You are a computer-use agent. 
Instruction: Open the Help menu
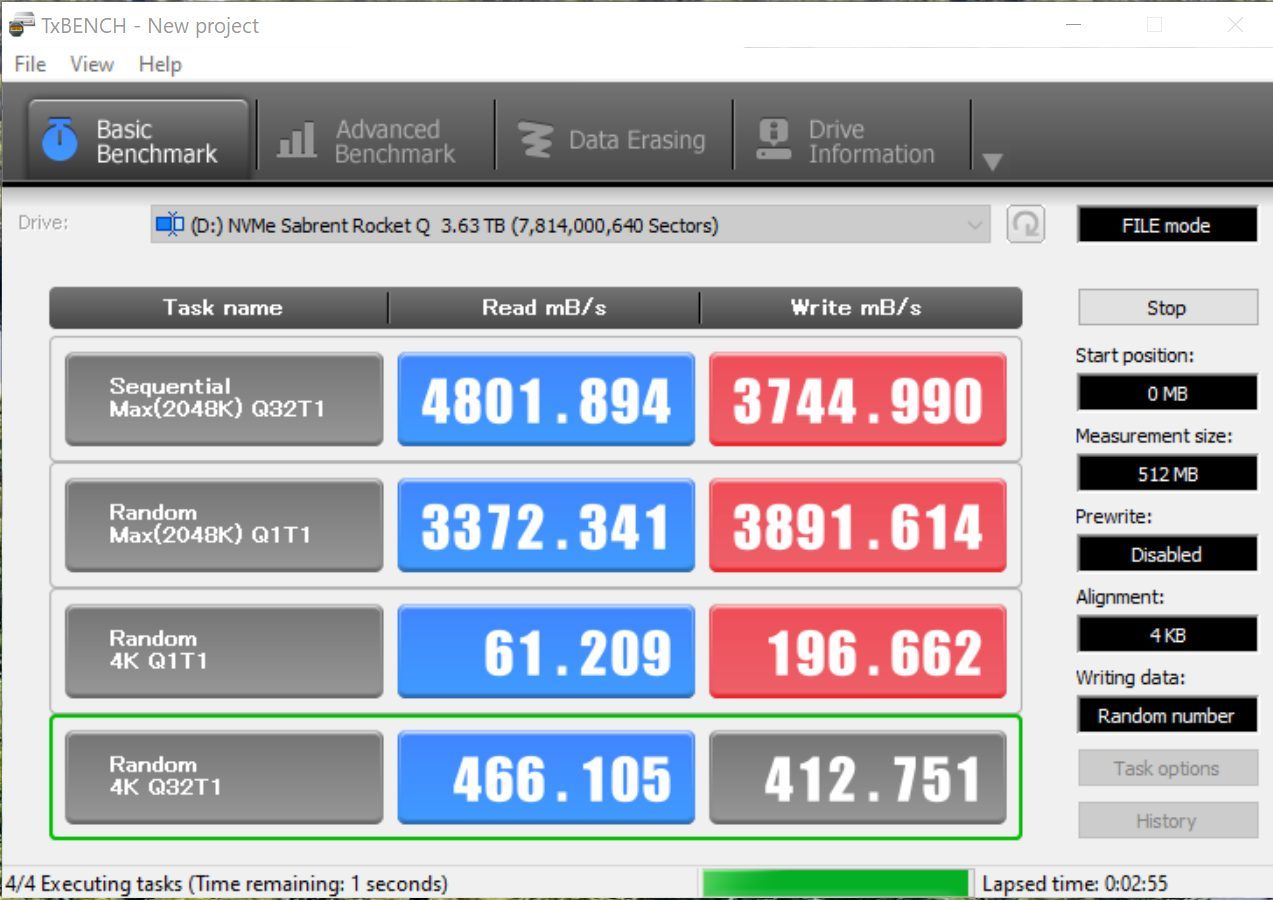160,64
